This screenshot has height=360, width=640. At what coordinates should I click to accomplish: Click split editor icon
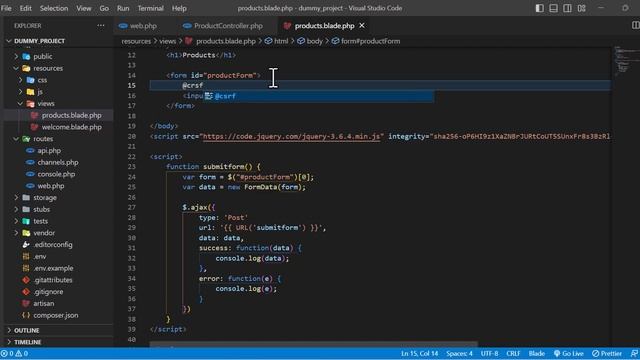click(635, 25)
